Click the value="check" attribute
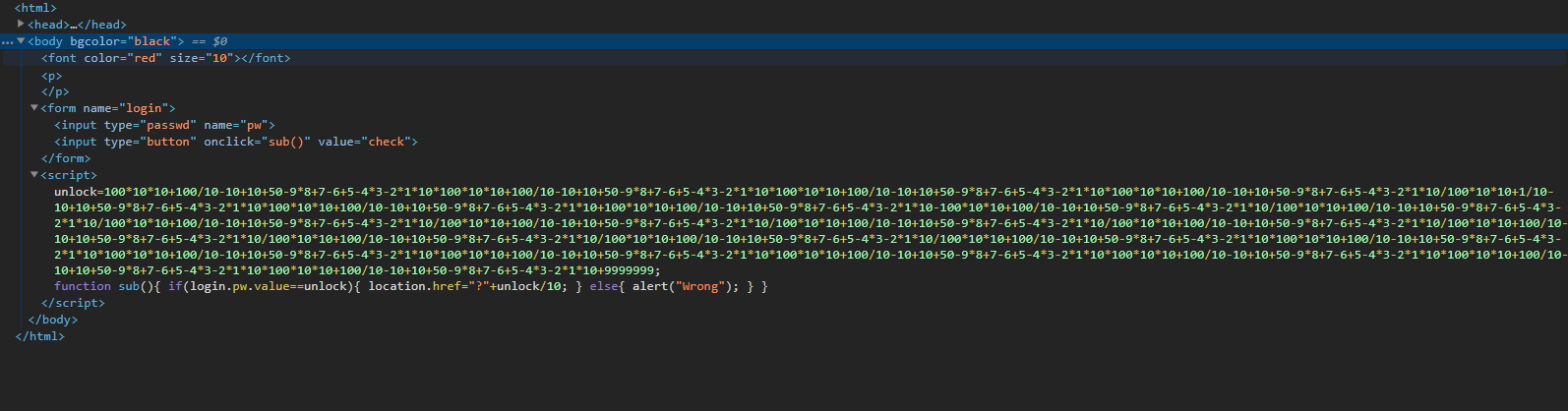 pyautogui.click(x=364, y=142)
